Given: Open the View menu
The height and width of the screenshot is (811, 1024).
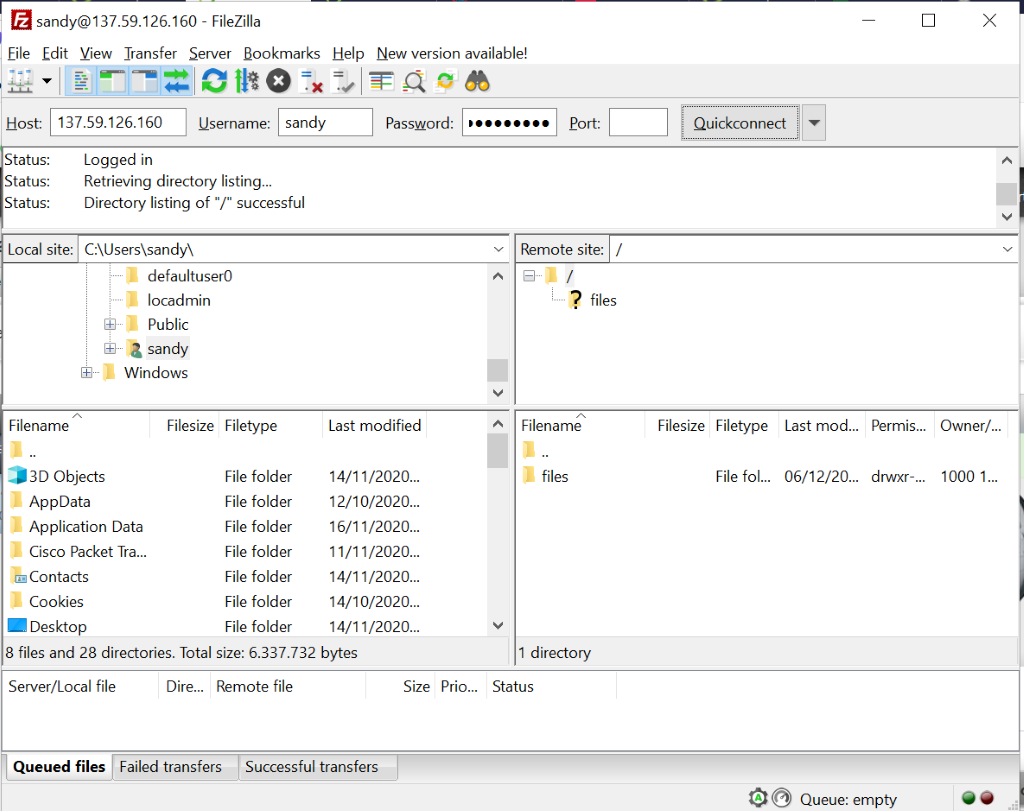Looking at the screenshot, I should click(x=96, y=54).
